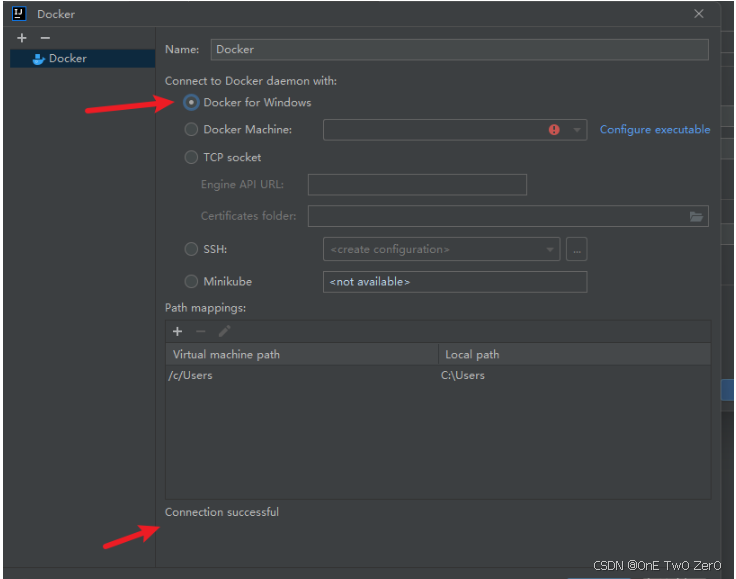Remove path mapping with minus icon
Image resolution: width=736 pixels, height=579 pixels.
[201, 332]
